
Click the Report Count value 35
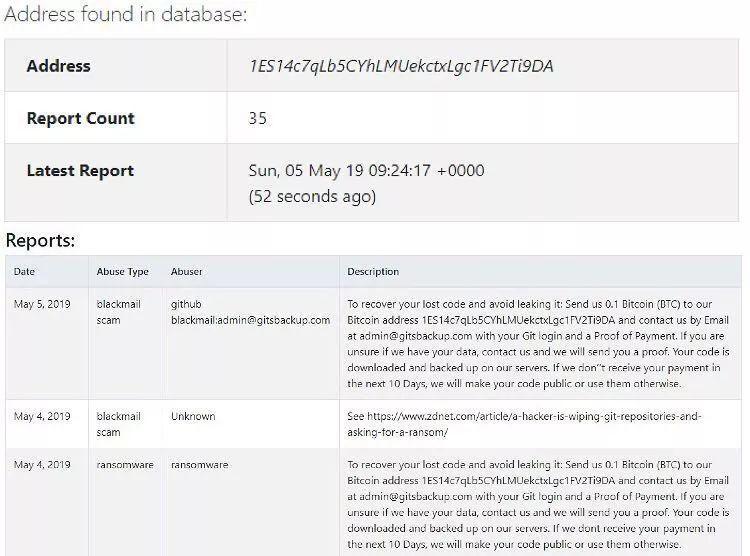pyautogui.click(x=257, y=118)
